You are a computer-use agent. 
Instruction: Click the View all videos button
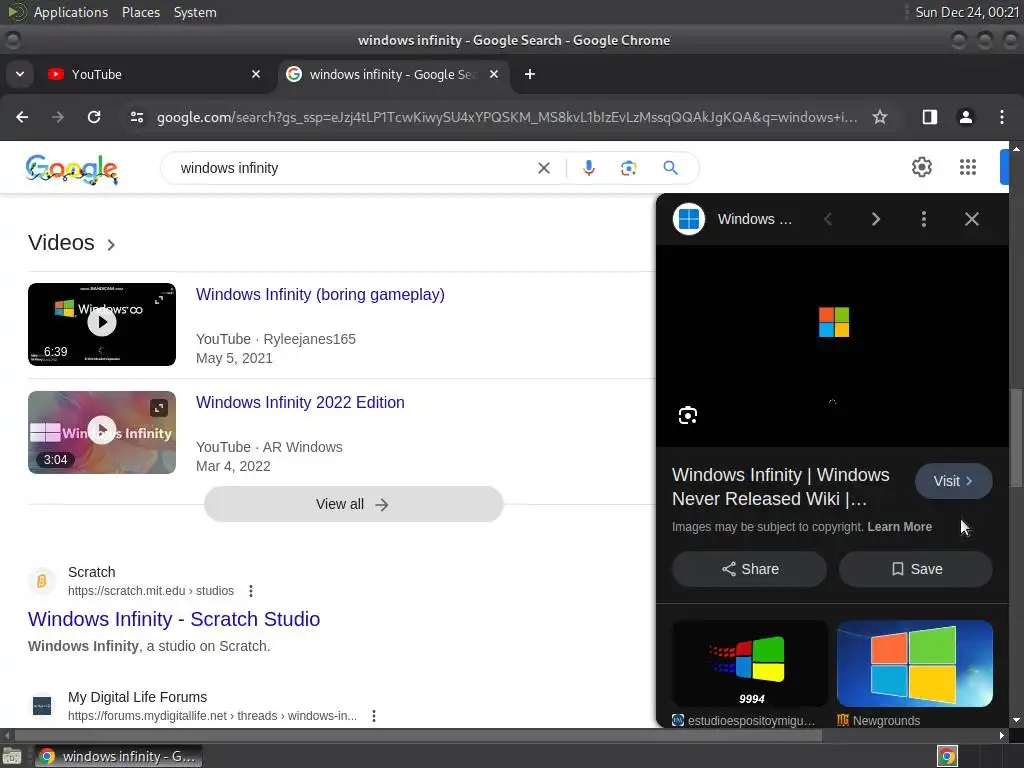tap(353, 504)
